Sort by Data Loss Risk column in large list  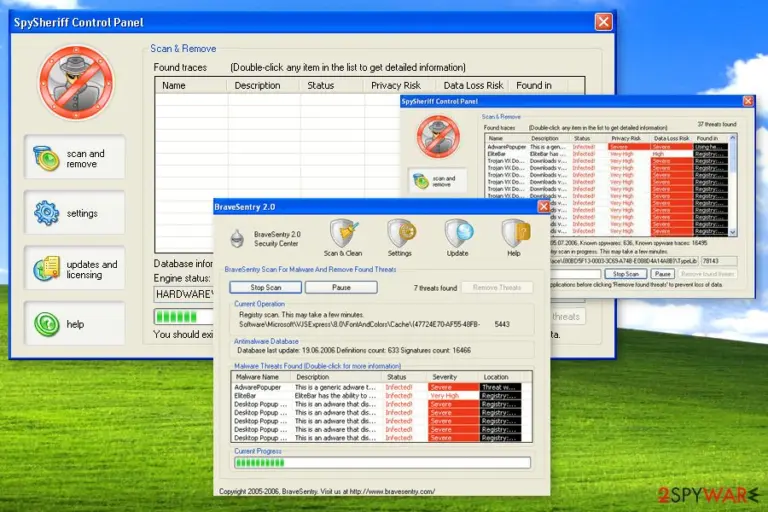[x=472, y=85]
